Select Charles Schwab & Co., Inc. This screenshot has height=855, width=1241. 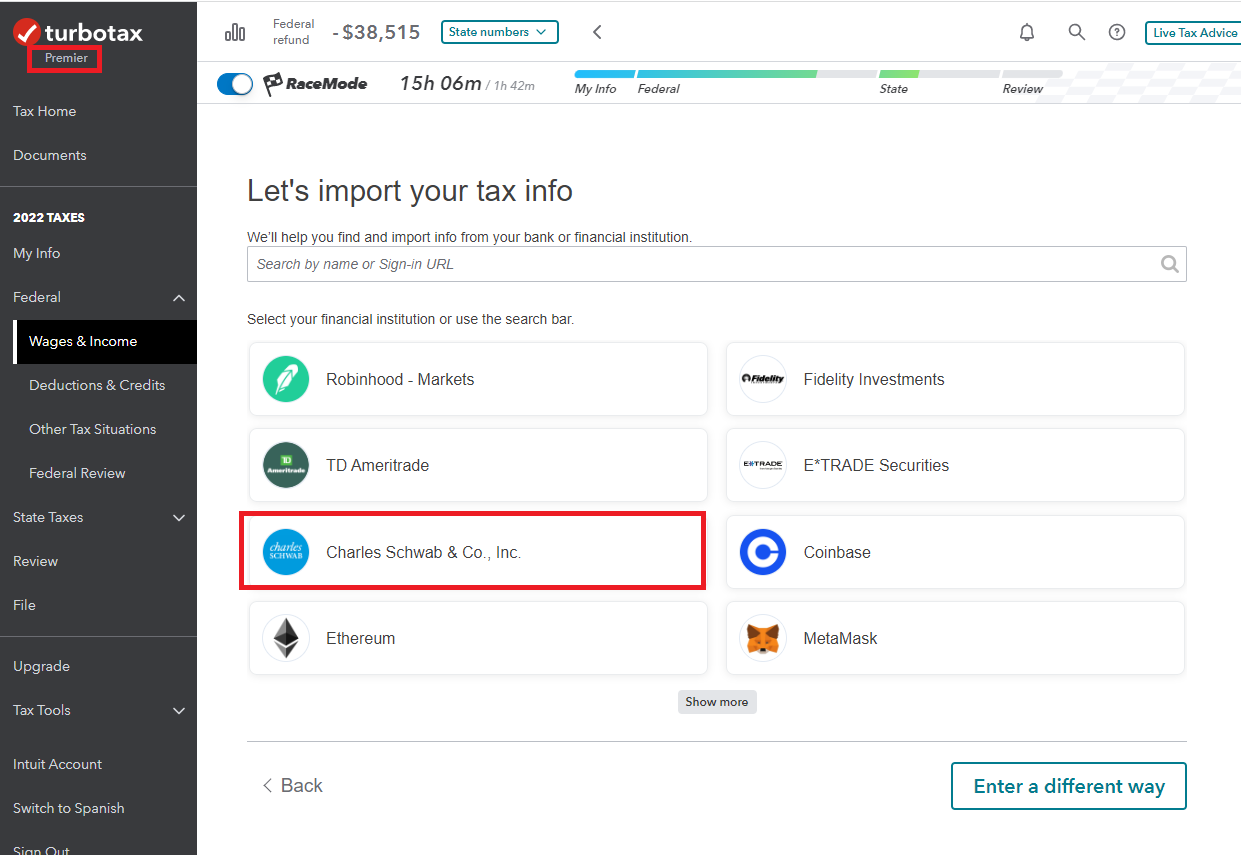click(x=478, y=552)
